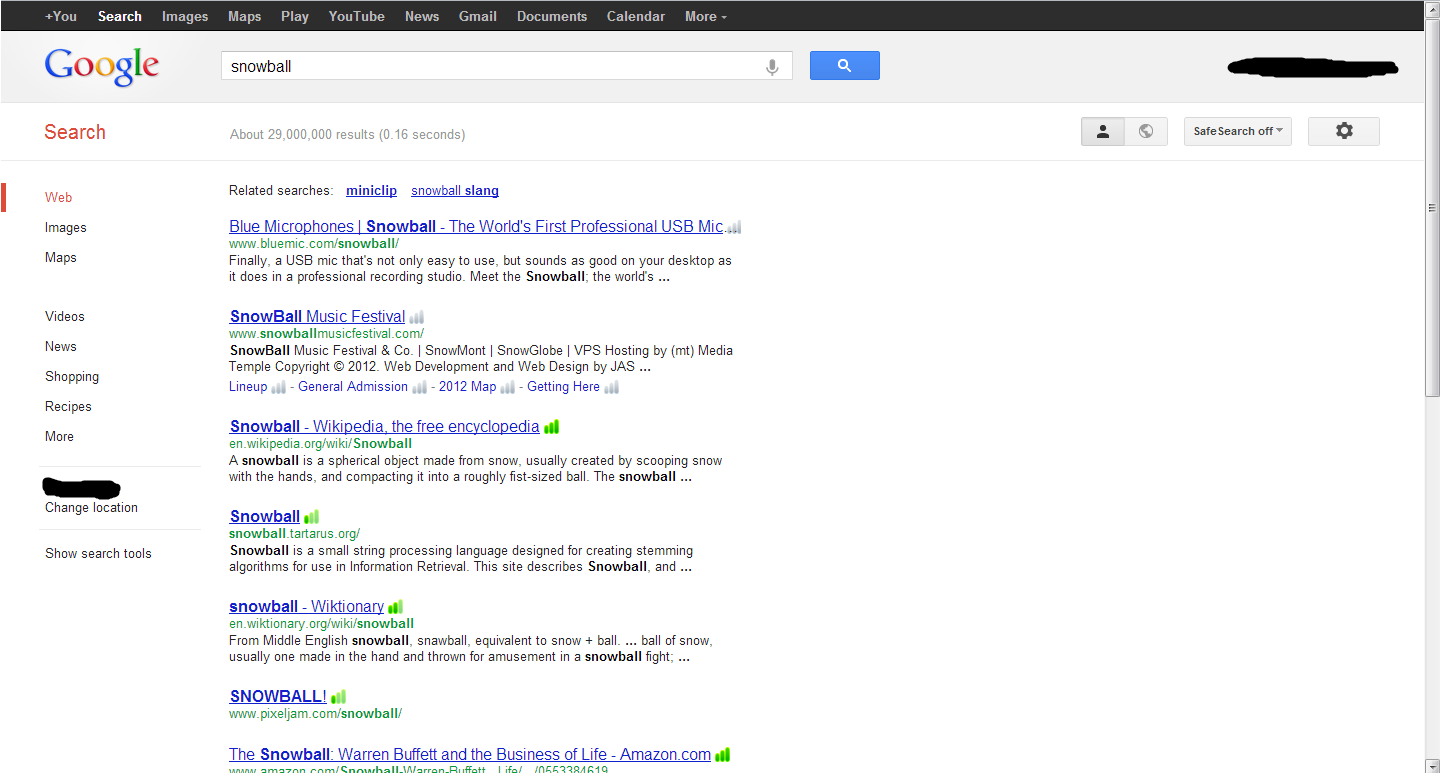Click rating bars beside Warren Buffett Amazon result

point(722,755)
